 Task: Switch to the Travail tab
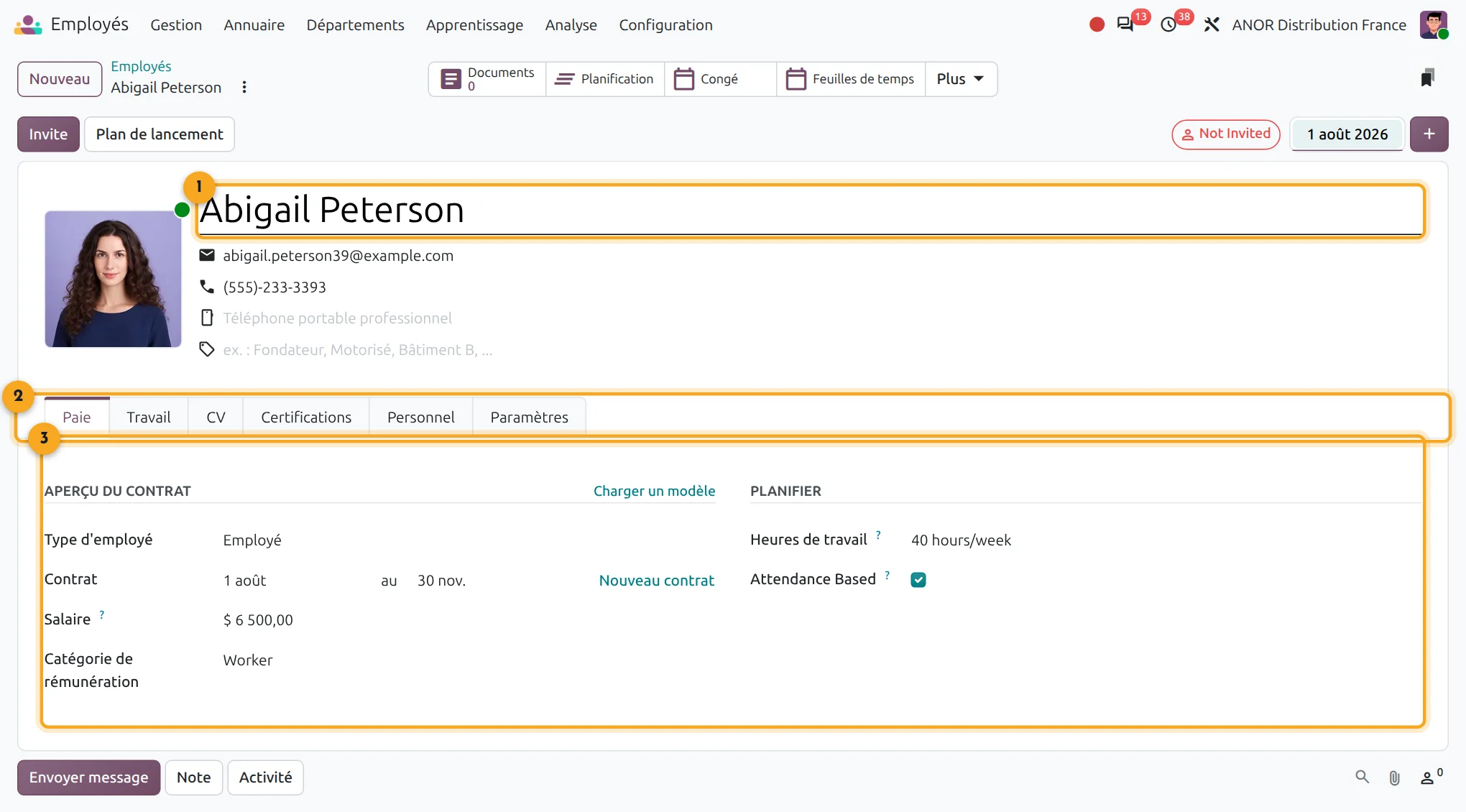tap(149, 417)
